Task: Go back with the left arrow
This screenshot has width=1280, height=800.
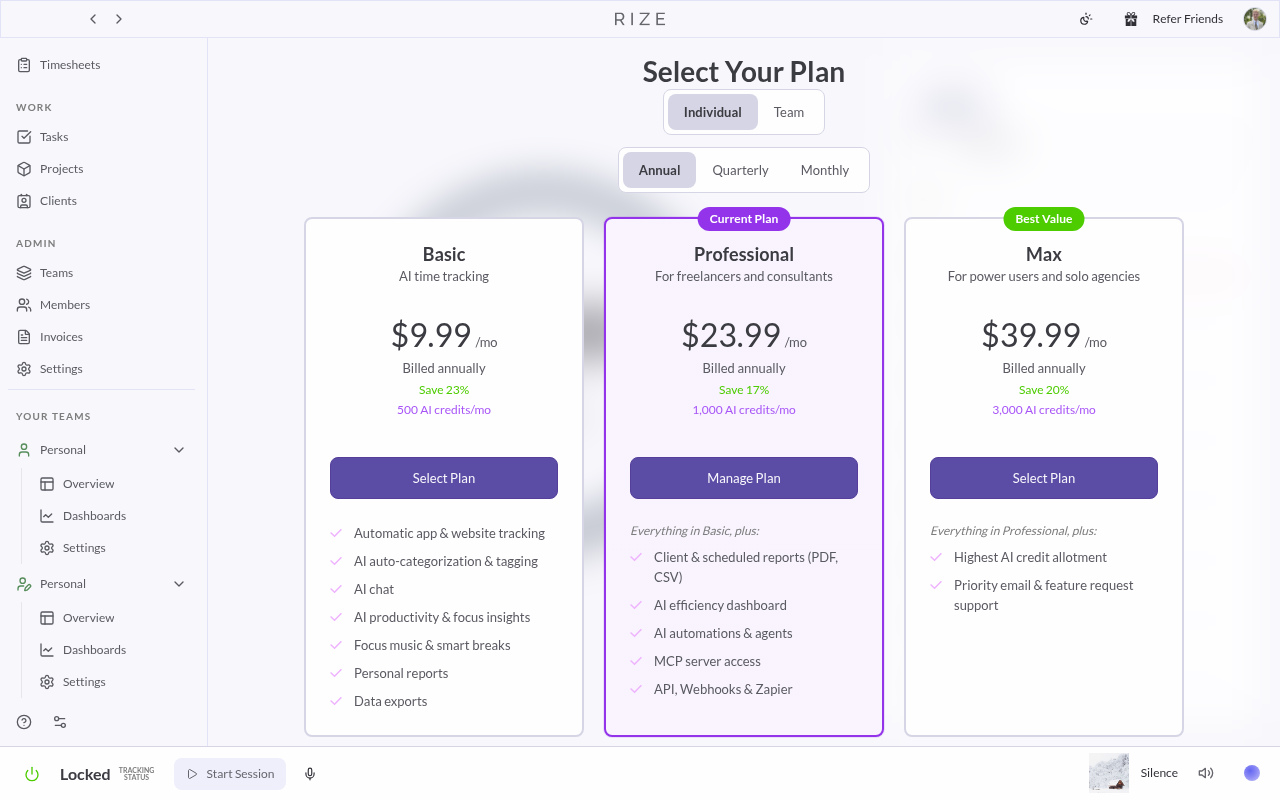Action: pos(93,19)
